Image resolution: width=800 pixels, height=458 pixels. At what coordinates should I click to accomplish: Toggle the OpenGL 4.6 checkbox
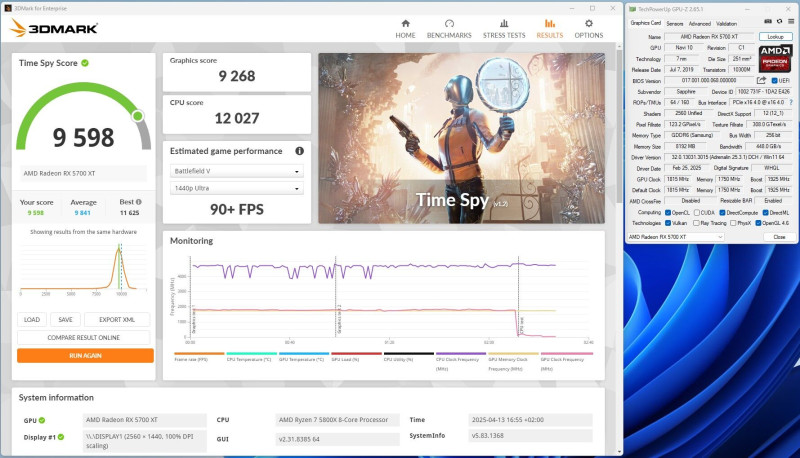759,223
